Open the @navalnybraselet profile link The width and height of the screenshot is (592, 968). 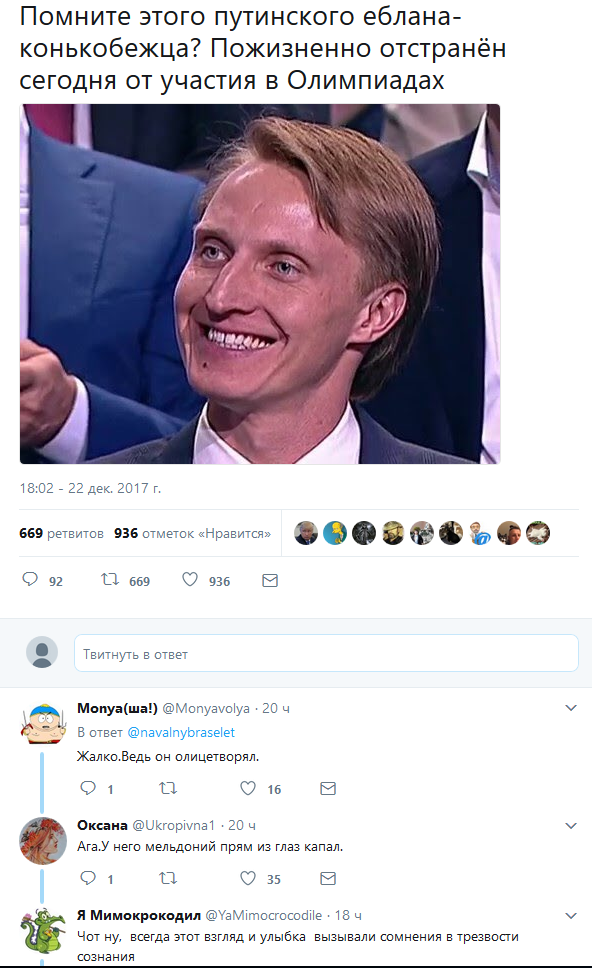(181, 732)
